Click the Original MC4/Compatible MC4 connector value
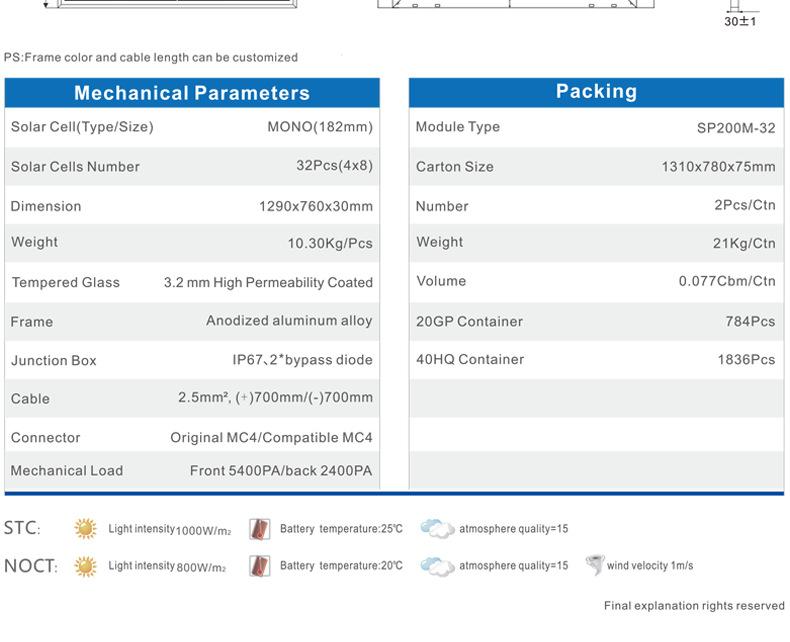Screen dimensions: 790x642 point(271,438)
